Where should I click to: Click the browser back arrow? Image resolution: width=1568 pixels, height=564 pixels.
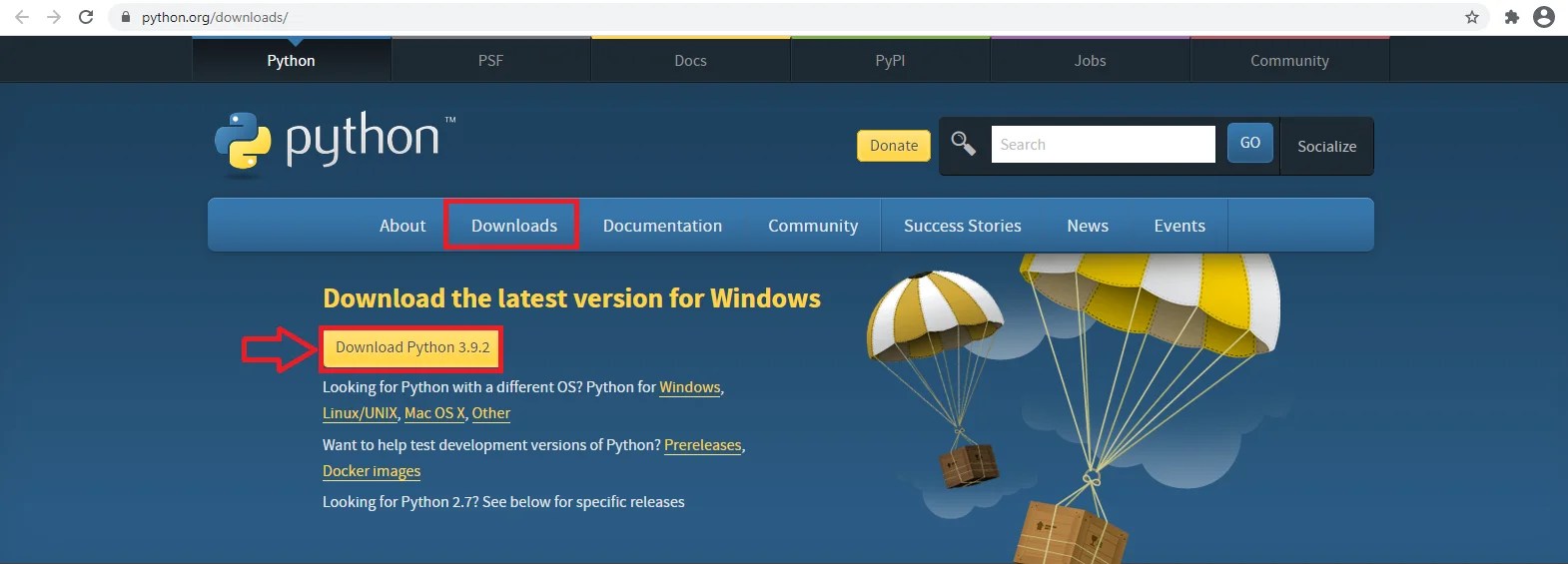[x=22, y=17]
